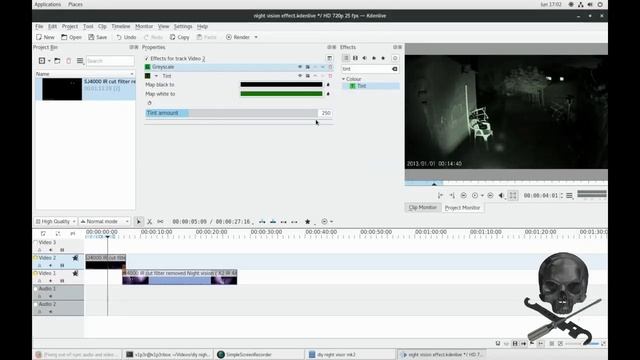The width and height of the screenshot is (640, 360).
Task: Click the color picker beside Map white to
Action: coord(328,94)
